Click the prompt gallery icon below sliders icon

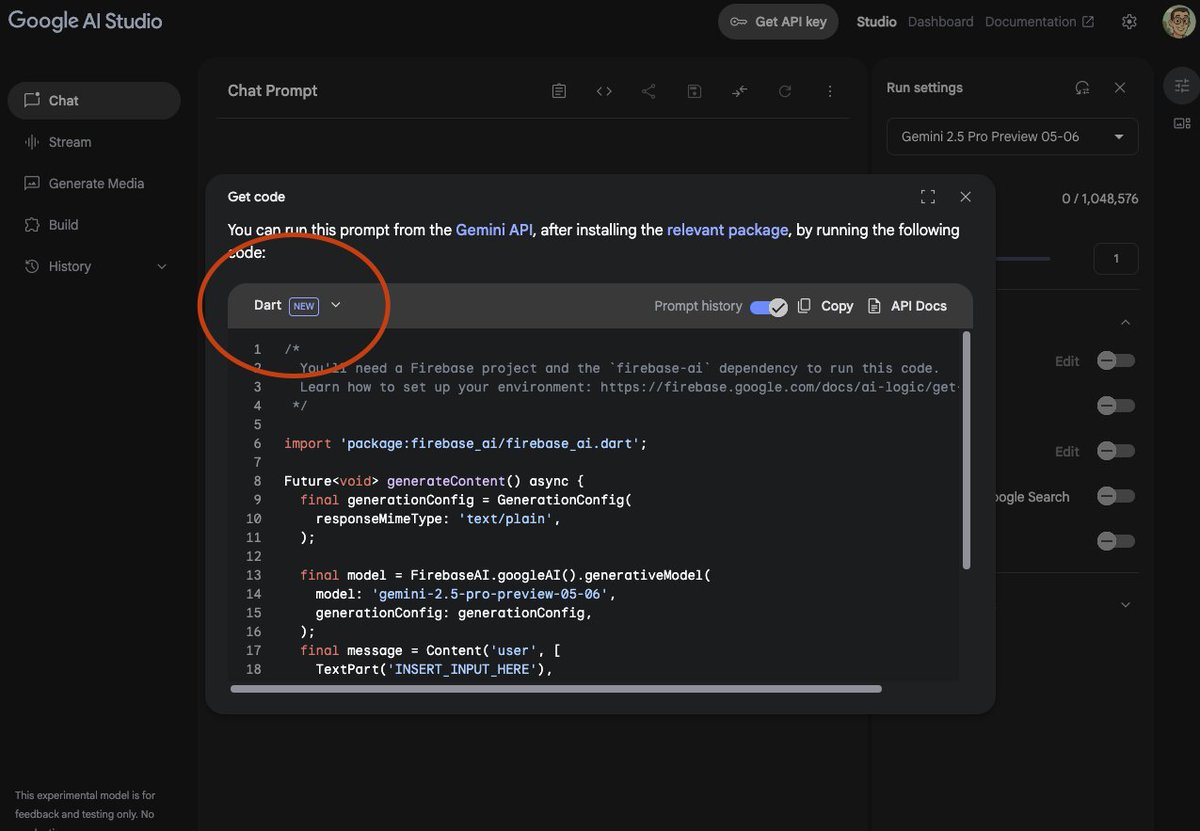coord(1182,124)
